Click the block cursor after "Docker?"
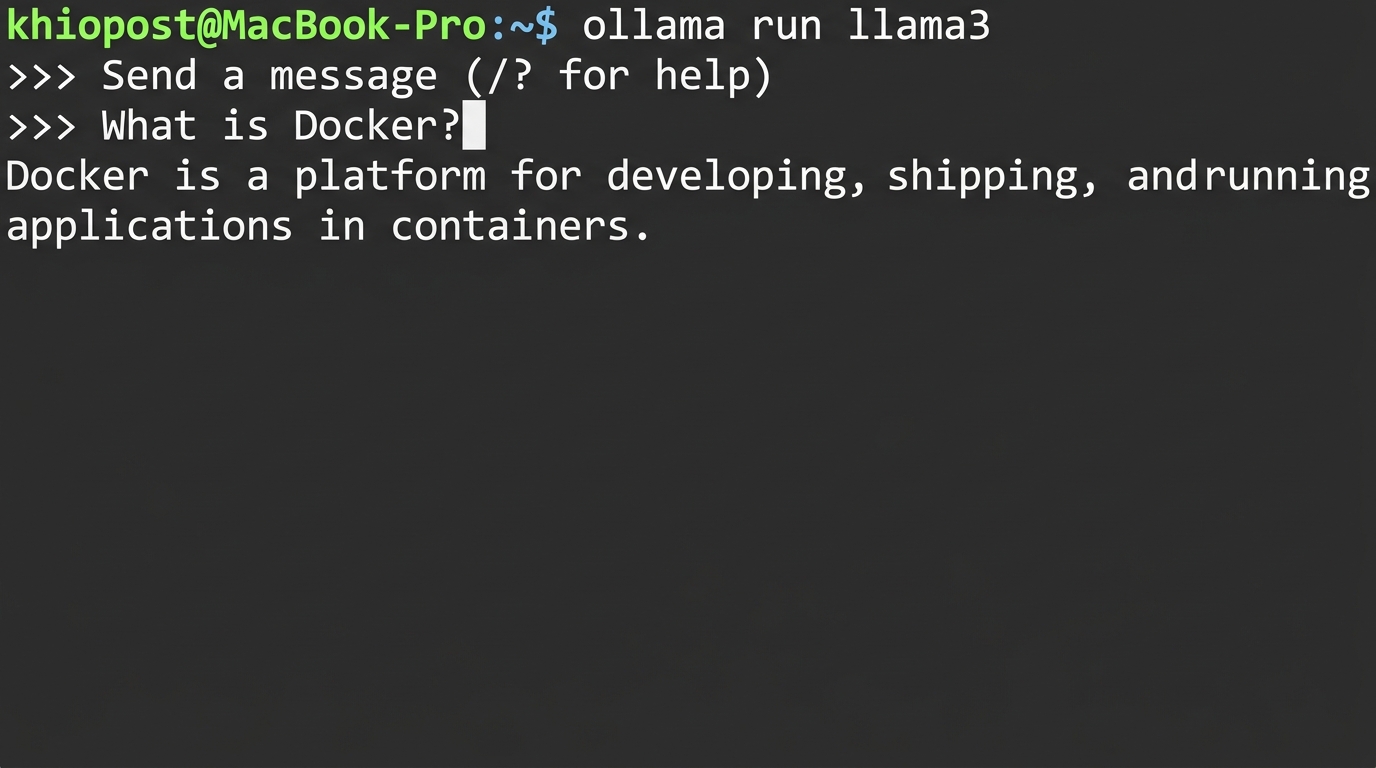The height and width of the screenshot is (768, 1376). point(474,127)
